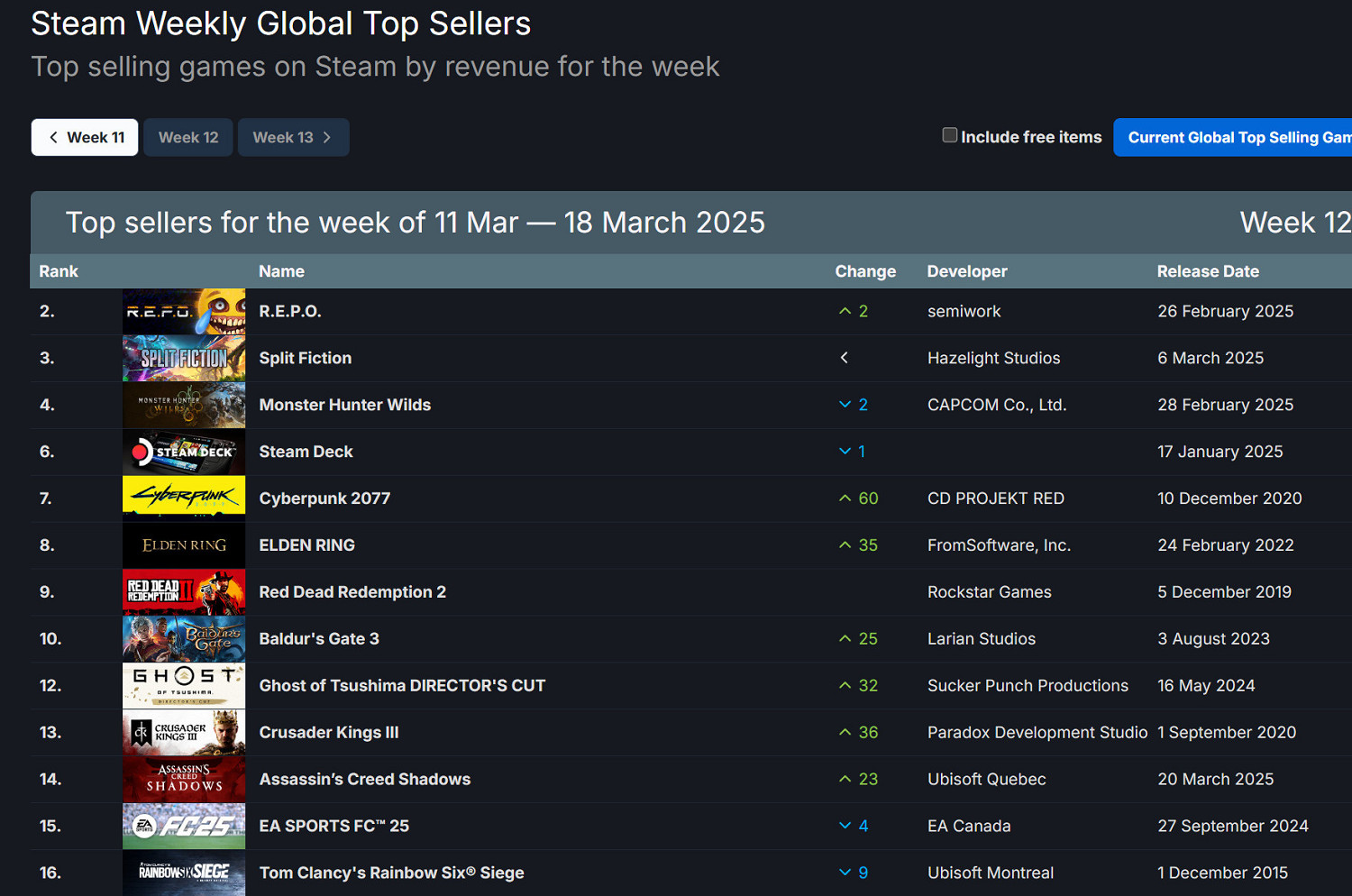Open the Rainbow Six Siege logo thumbnail
Viewport: 1352px width, 896px height.
(x=183, y=873)
